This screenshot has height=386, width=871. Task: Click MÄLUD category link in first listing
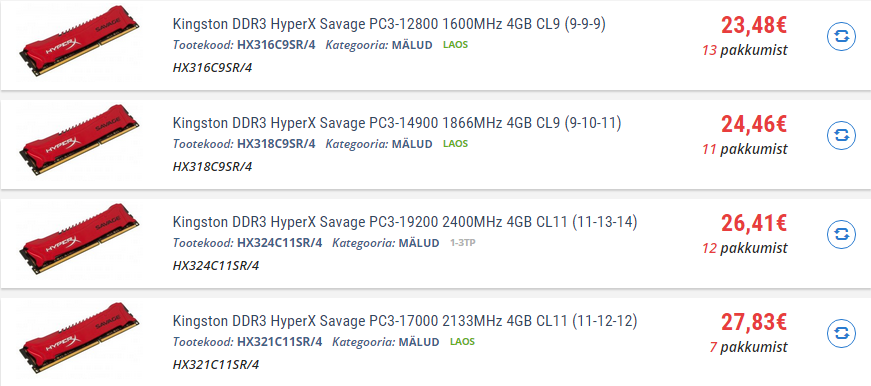pyautogui.click(x=412, y=45)
